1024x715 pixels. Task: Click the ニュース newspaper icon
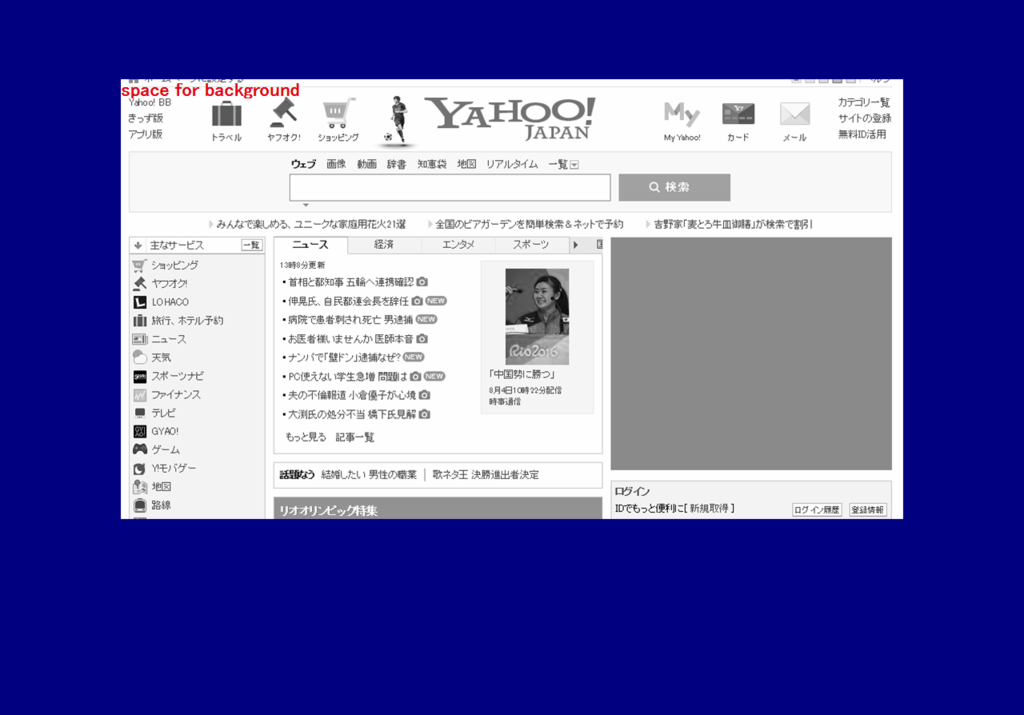coord(140,339)
